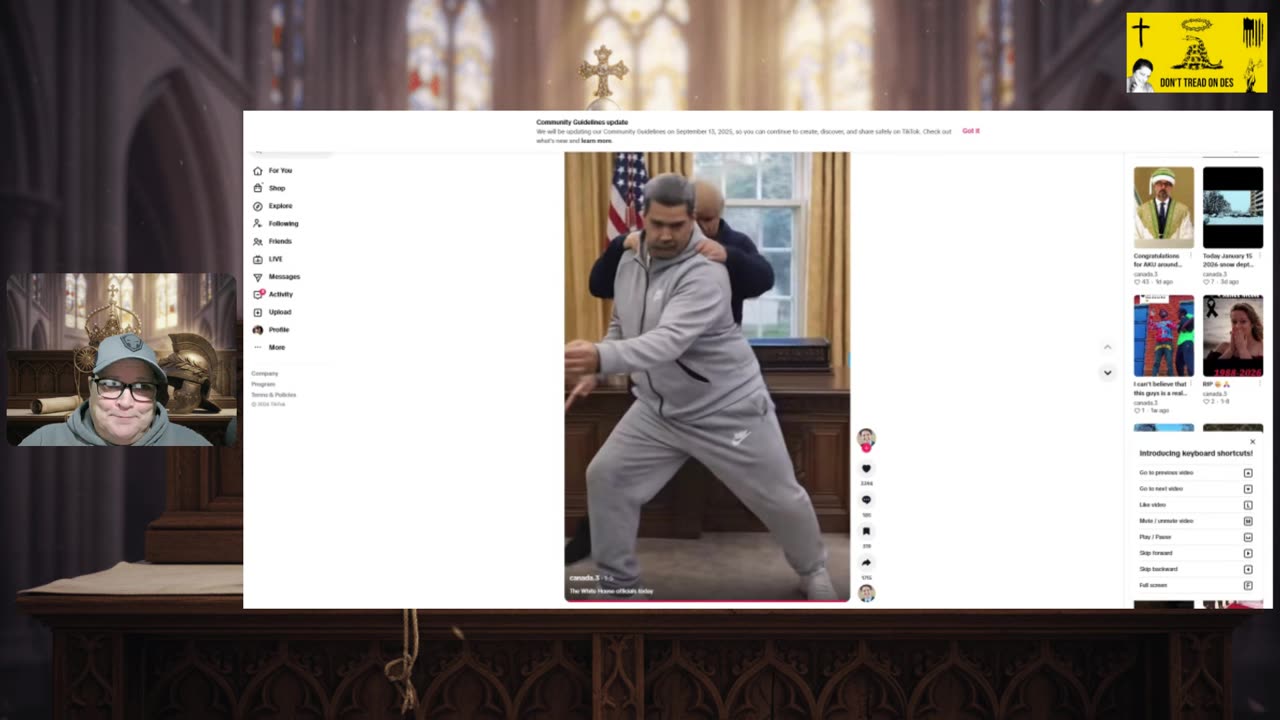Screen dimensions: 1280x720
Task: Open 'I can't believe that' video thumbnail
Action: (1163, 335)
